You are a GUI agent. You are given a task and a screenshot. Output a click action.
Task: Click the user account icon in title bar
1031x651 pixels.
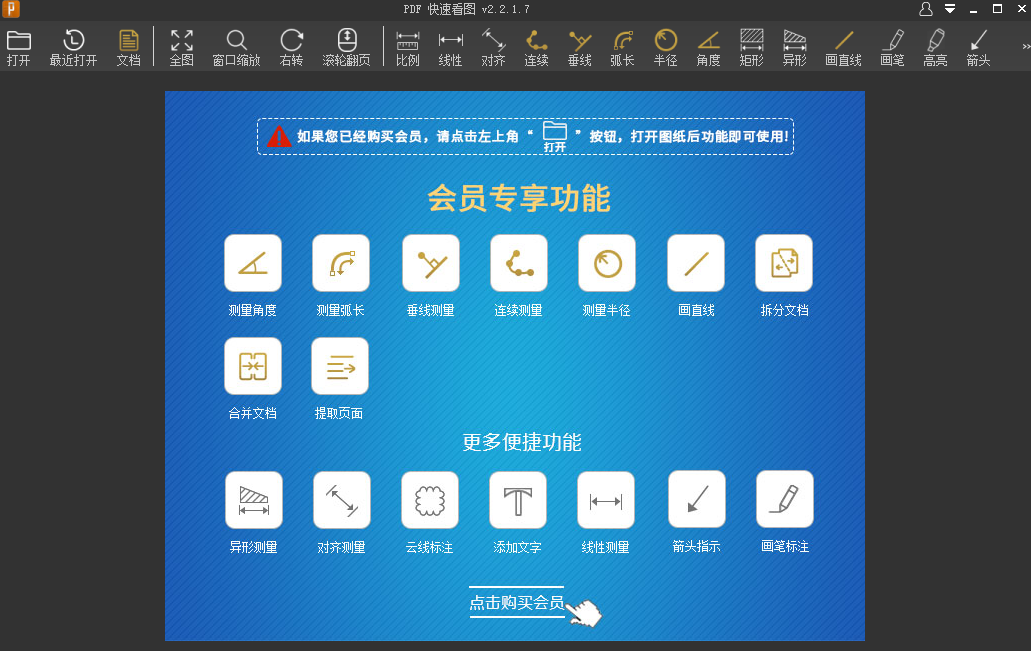click(927, 8)
